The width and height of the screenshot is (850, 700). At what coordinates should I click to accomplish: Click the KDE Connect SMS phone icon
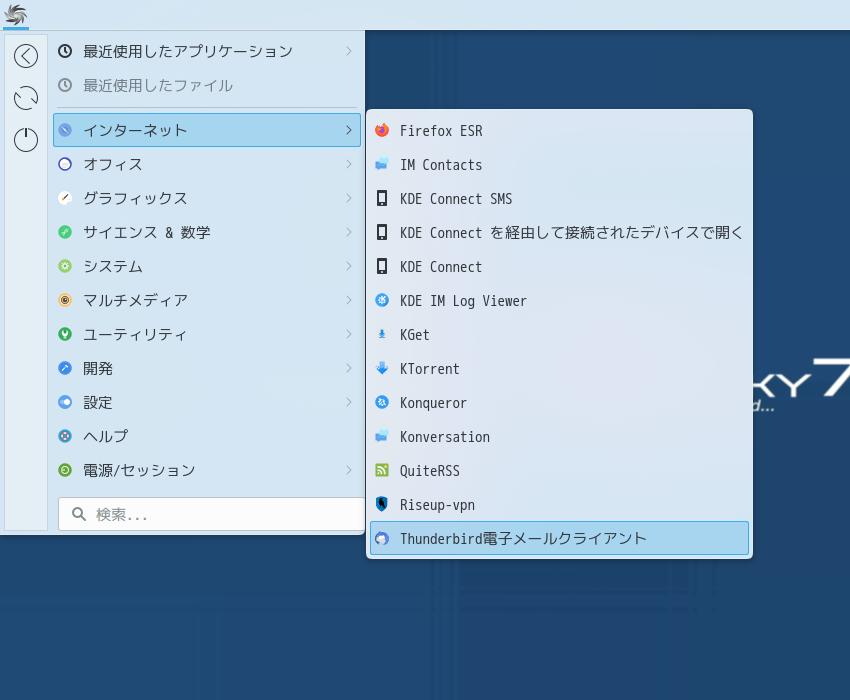(382, 198)
